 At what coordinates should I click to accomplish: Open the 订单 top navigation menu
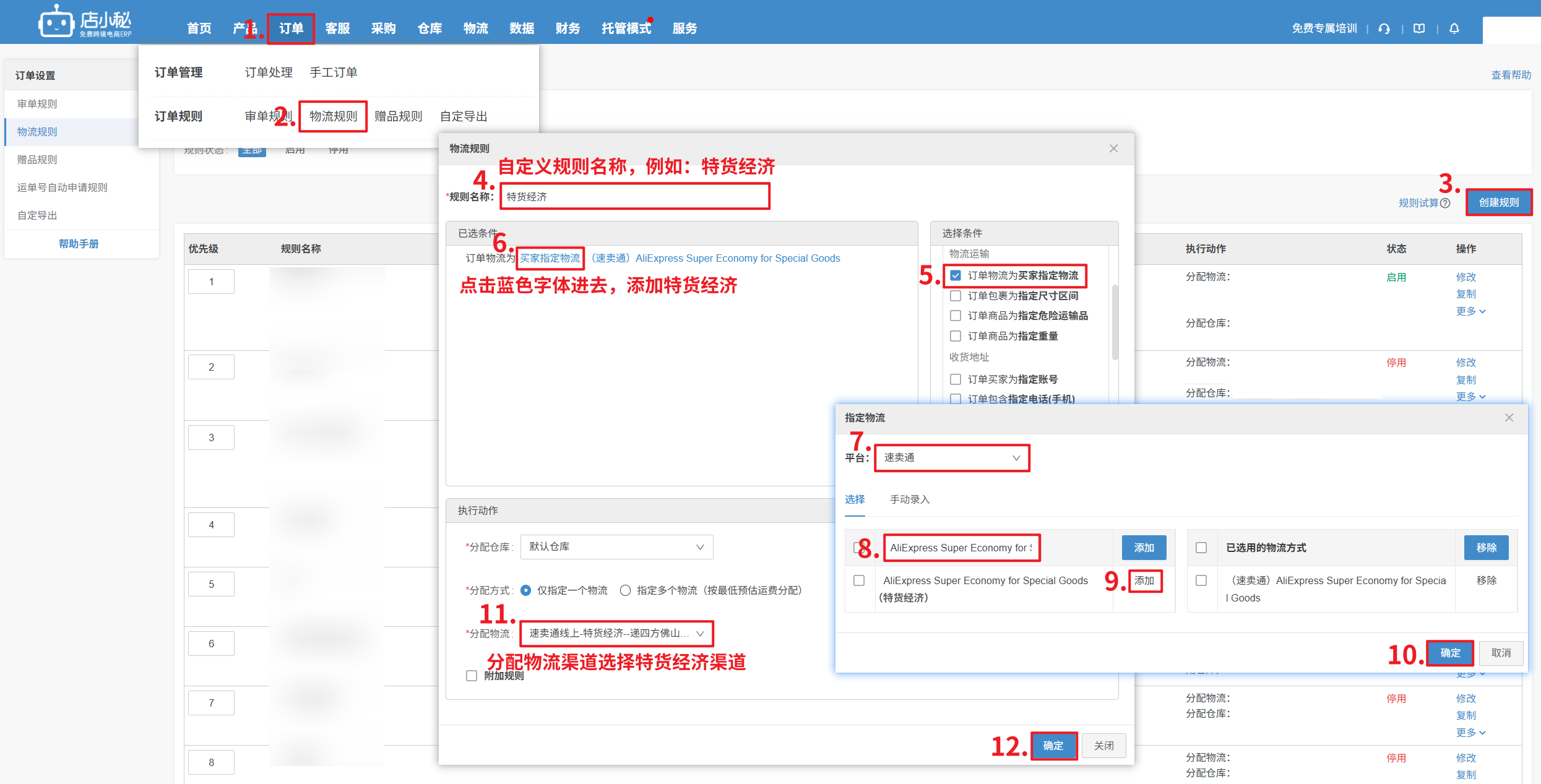point(291,28)
